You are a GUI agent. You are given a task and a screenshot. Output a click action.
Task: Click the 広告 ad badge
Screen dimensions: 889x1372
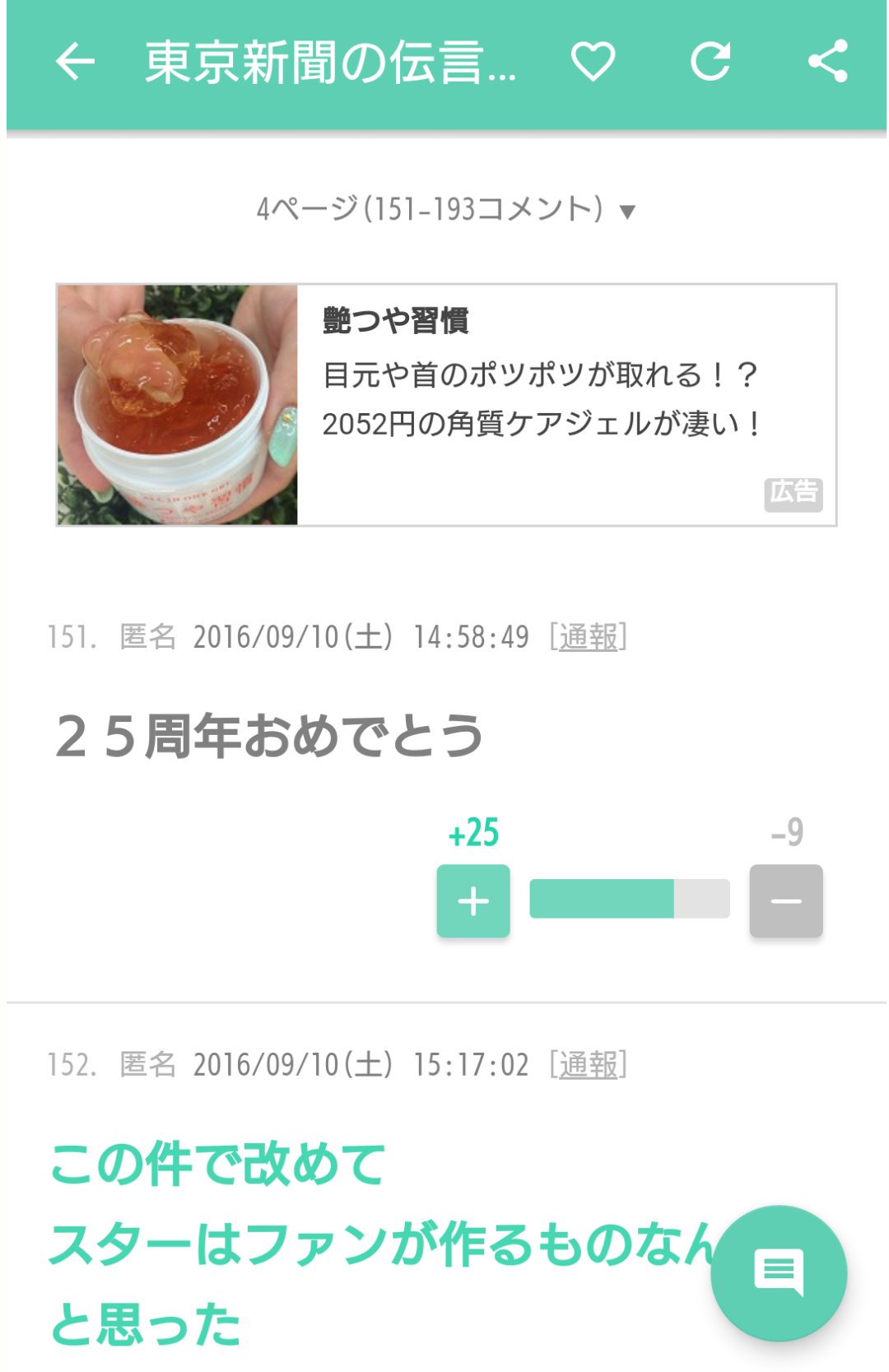794,494
